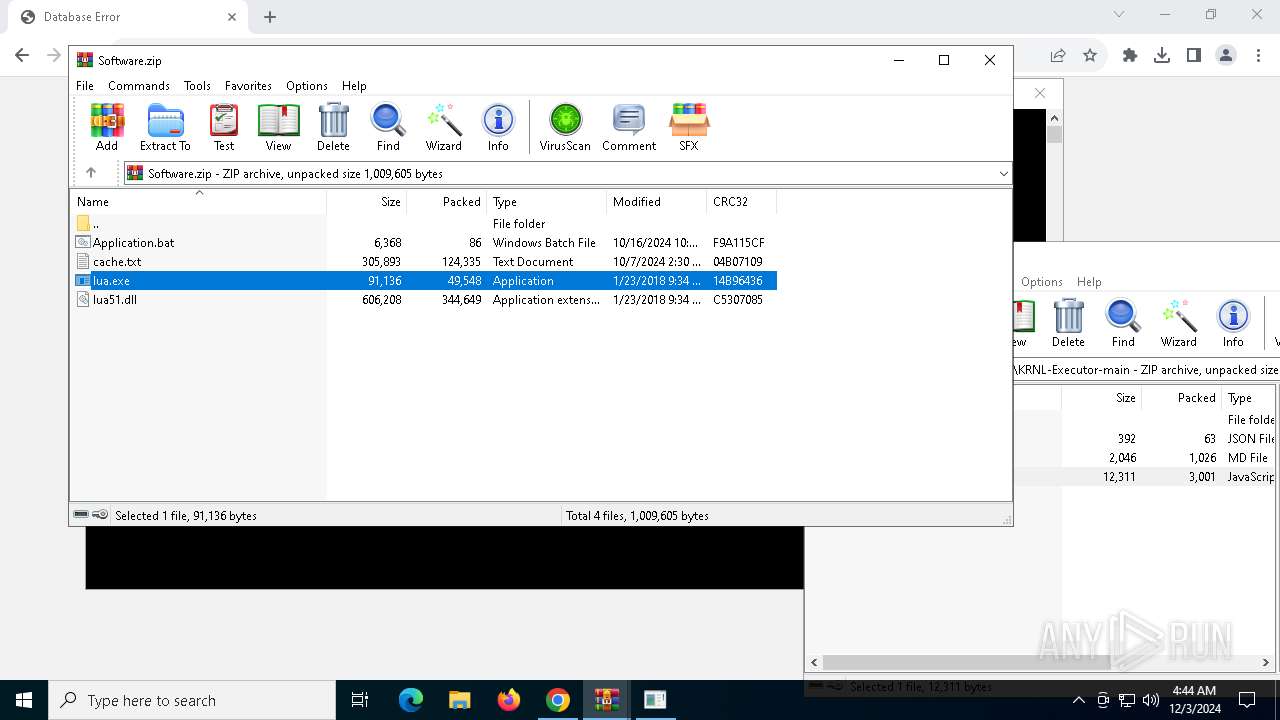The height and width of the screenshot is (720, 1280).
Task: Open the notifications action center
Action: [x=1247, y=700]
